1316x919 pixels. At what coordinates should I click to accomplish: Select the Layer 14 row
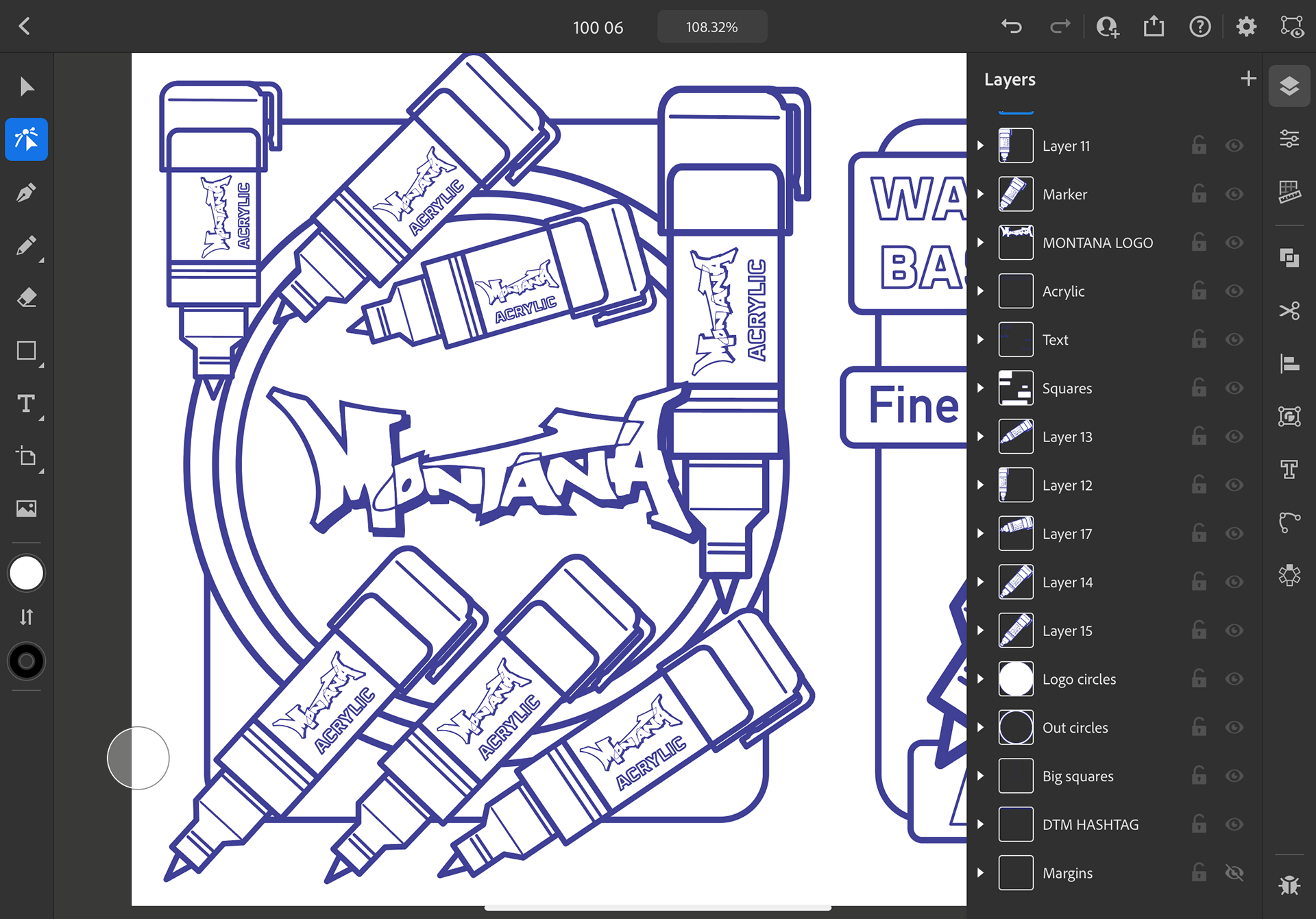tap(1114, 582)
